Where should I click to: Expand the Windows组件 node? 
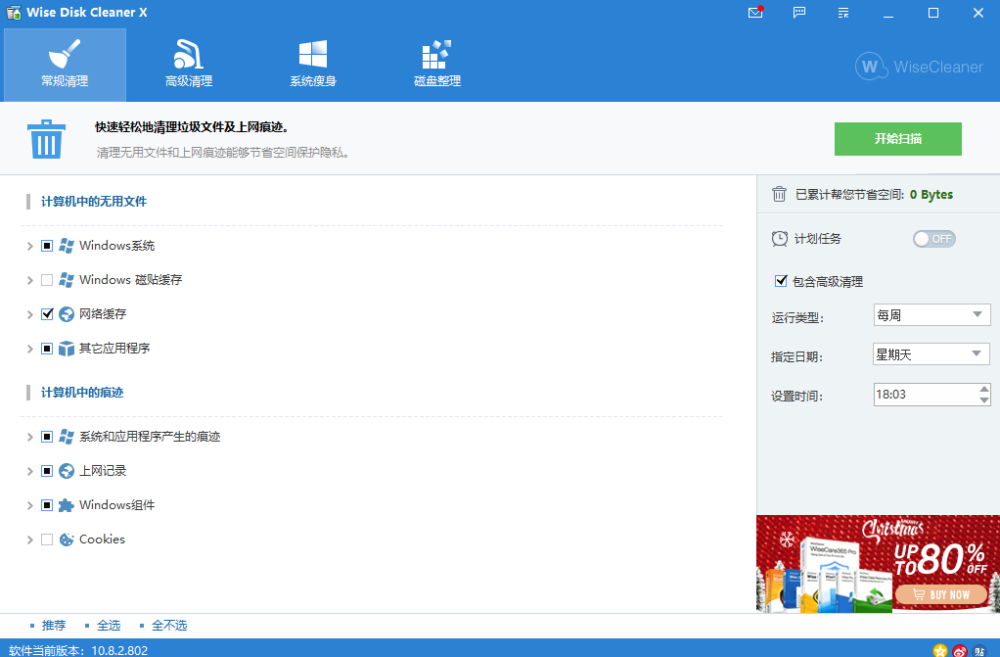point(29,505)
